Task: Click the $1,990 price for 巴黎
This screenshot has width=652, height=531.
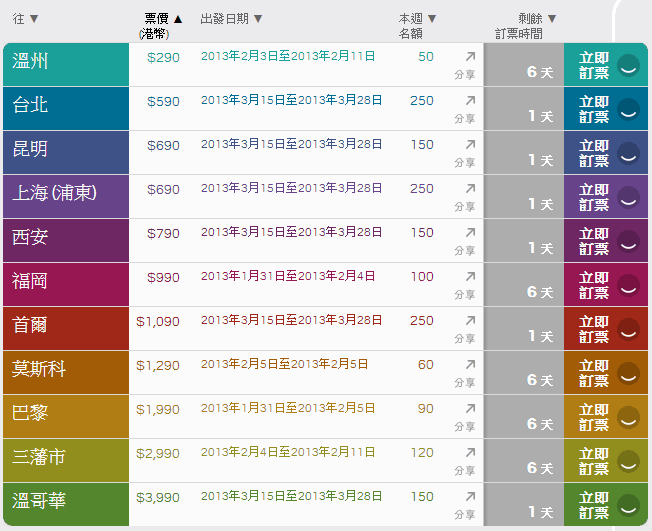Action: click(158, 410)
